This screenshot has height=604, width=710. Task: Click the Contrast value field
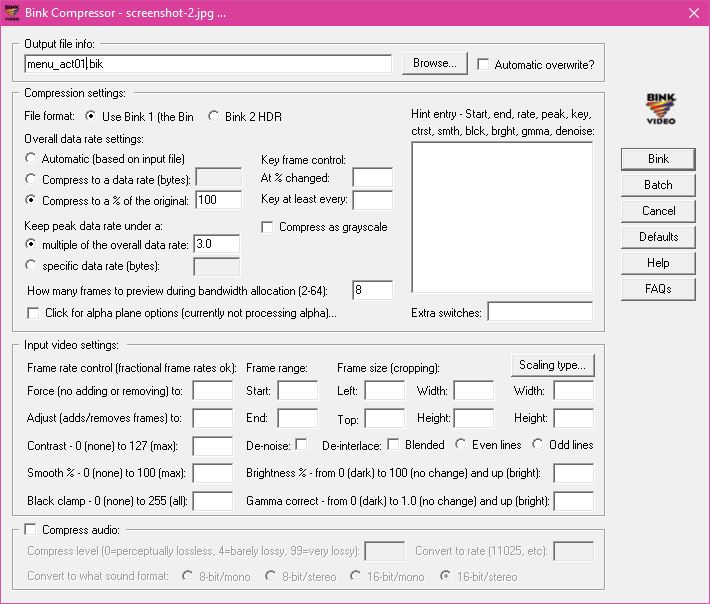click(x=212, y=446)
